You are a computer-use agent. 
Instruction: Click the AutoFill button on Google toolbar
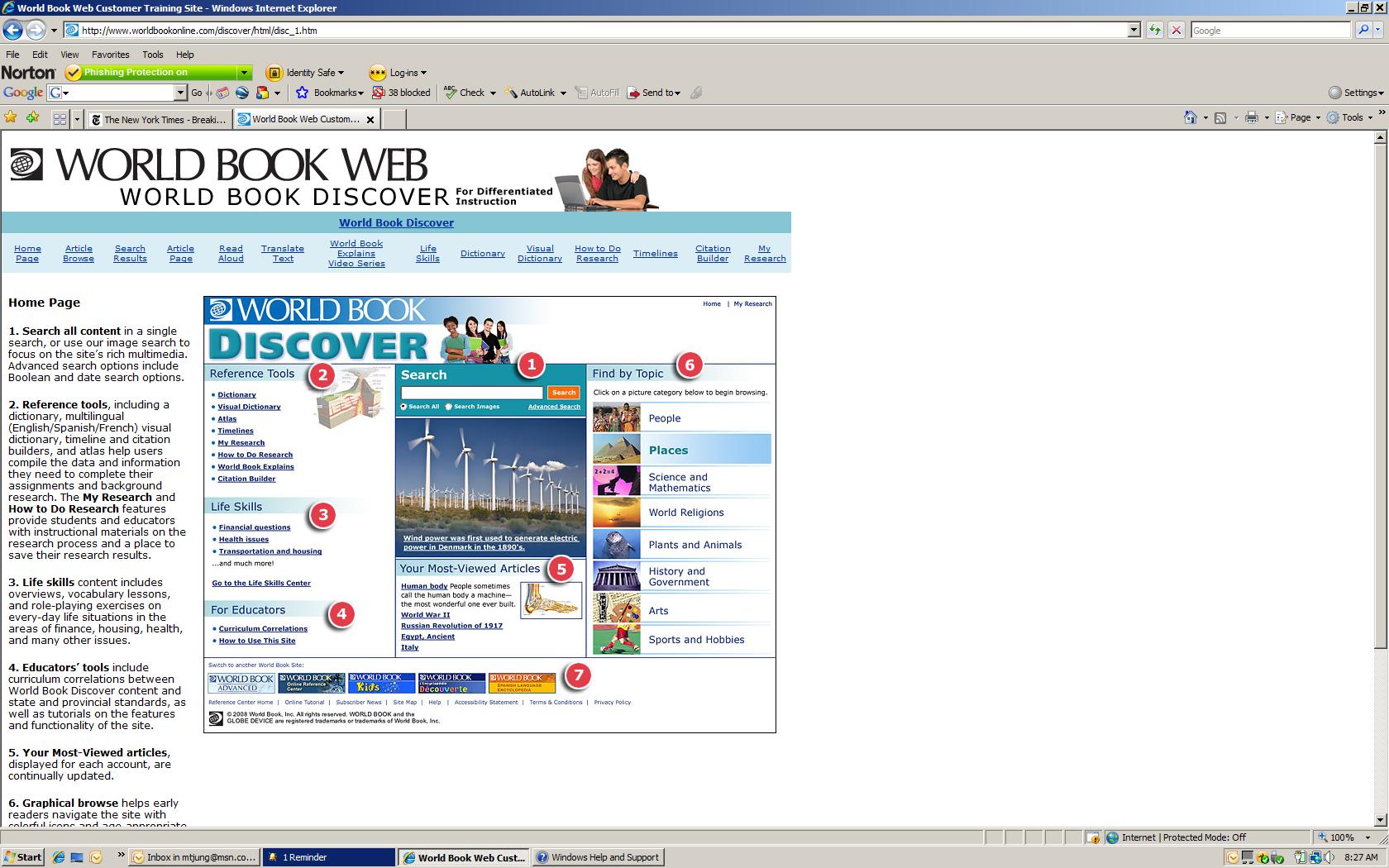pos(597,93)
